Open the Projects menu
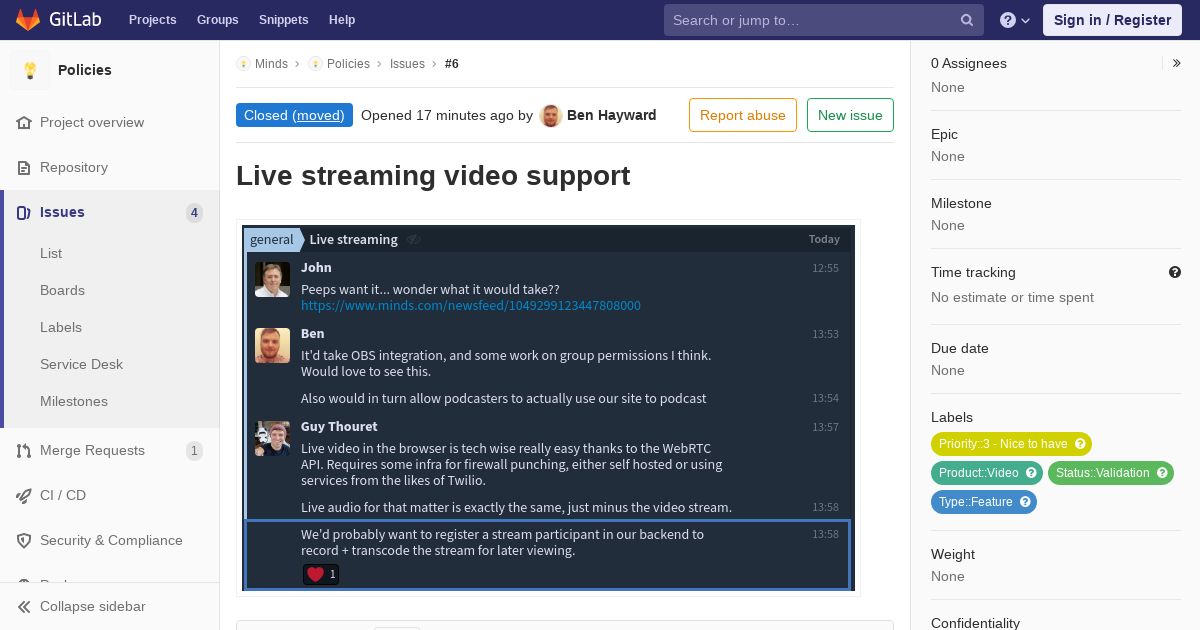 (152, 20)
